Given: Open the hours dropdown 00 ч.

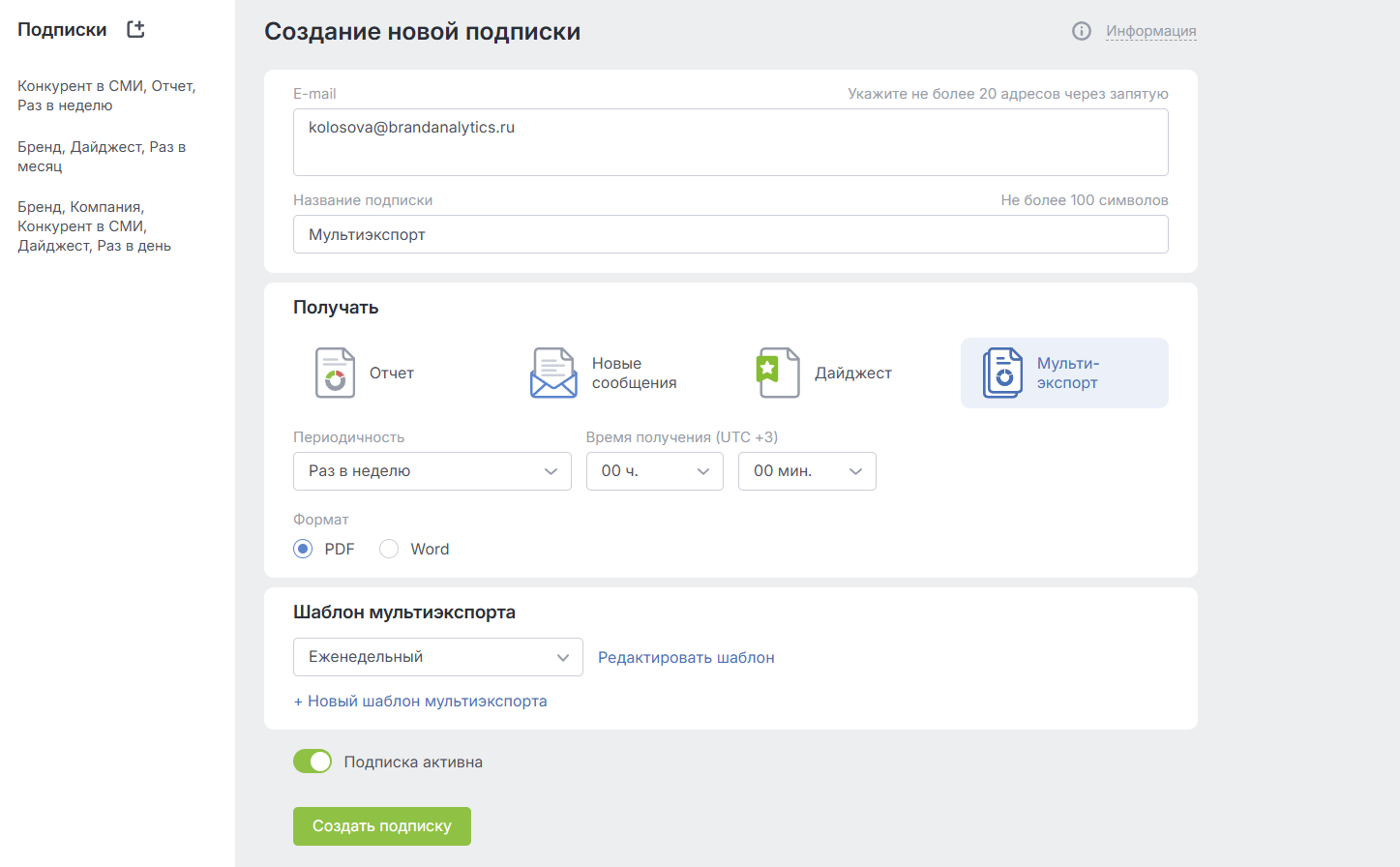Looking at the screenshot, I should (x=655, y=471).
